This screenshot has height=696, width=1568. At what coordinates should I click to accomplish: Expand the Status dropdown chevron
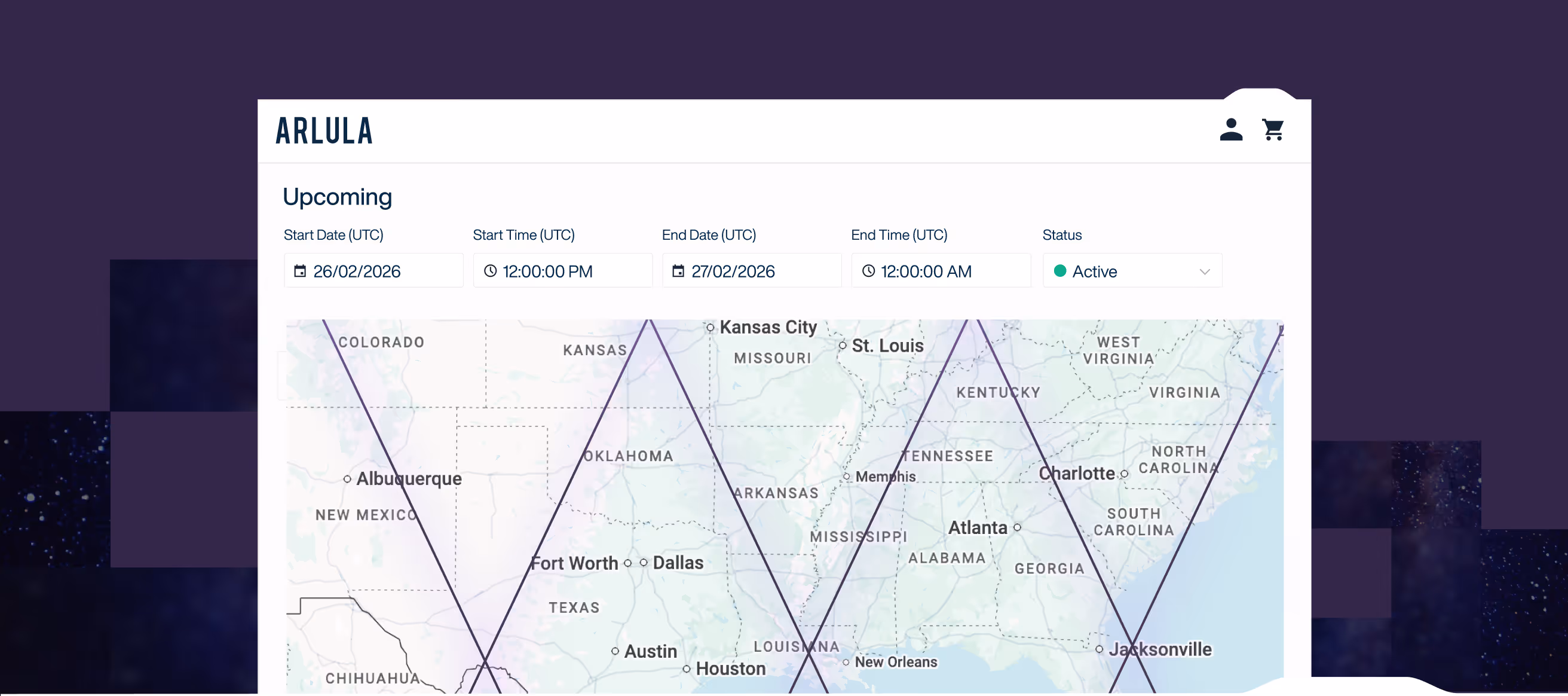click(x=1204, y=271)
